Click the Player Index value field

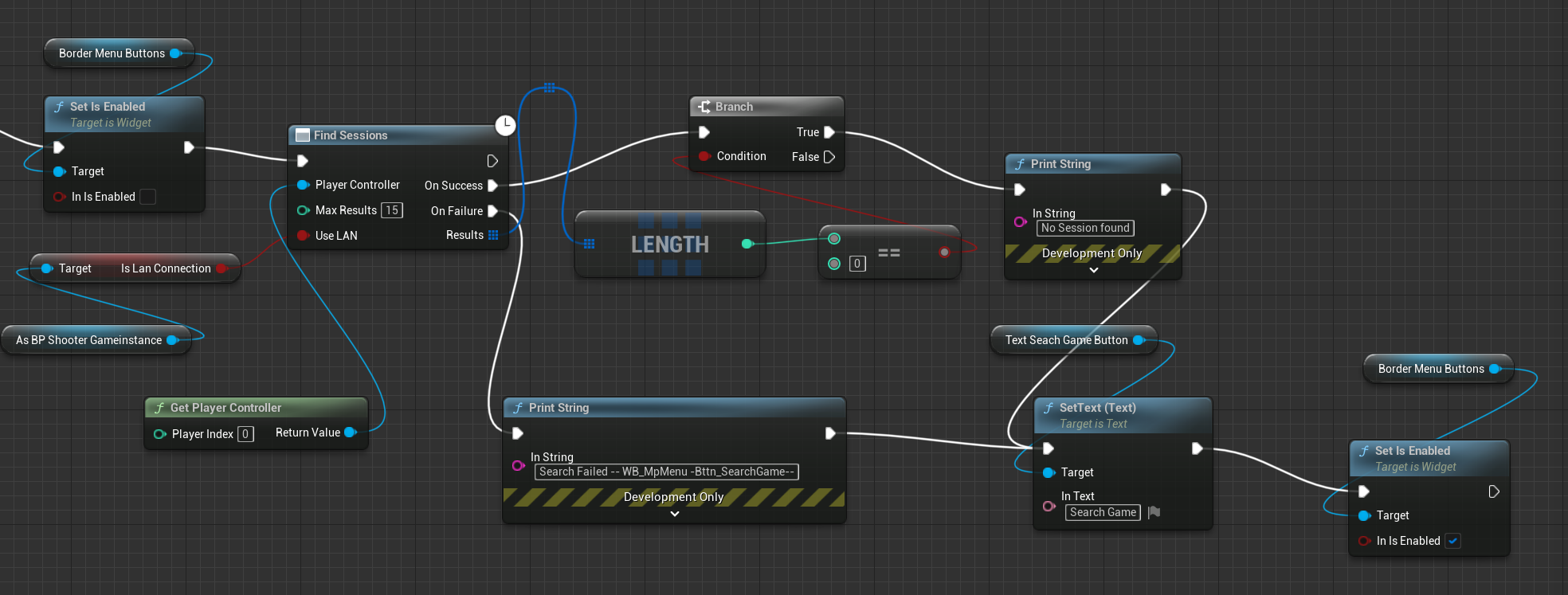(x=245, y=434)
